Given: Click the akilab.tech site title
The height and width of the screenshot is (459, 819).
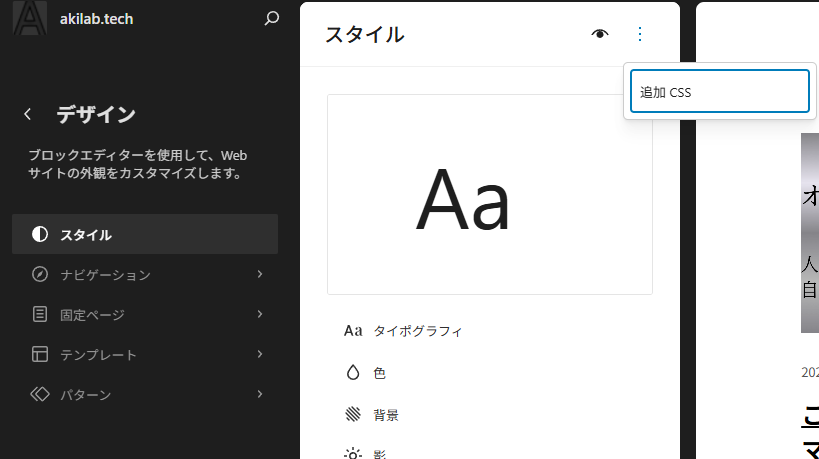Looking at the screenshot, I should coord(96,18).
